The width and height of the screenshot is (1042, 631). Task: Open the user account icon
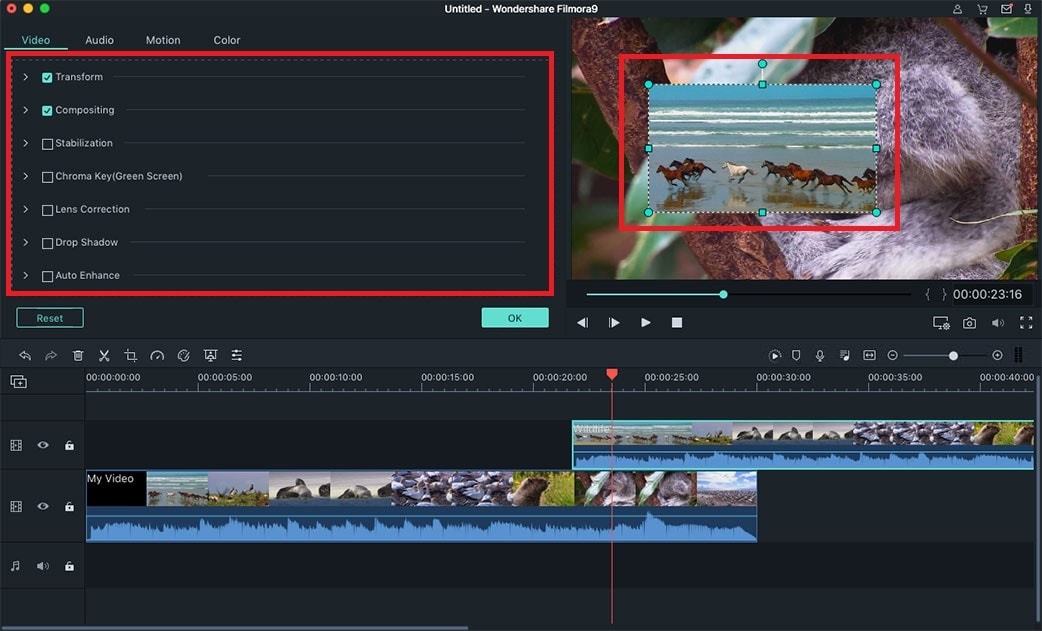958,9
